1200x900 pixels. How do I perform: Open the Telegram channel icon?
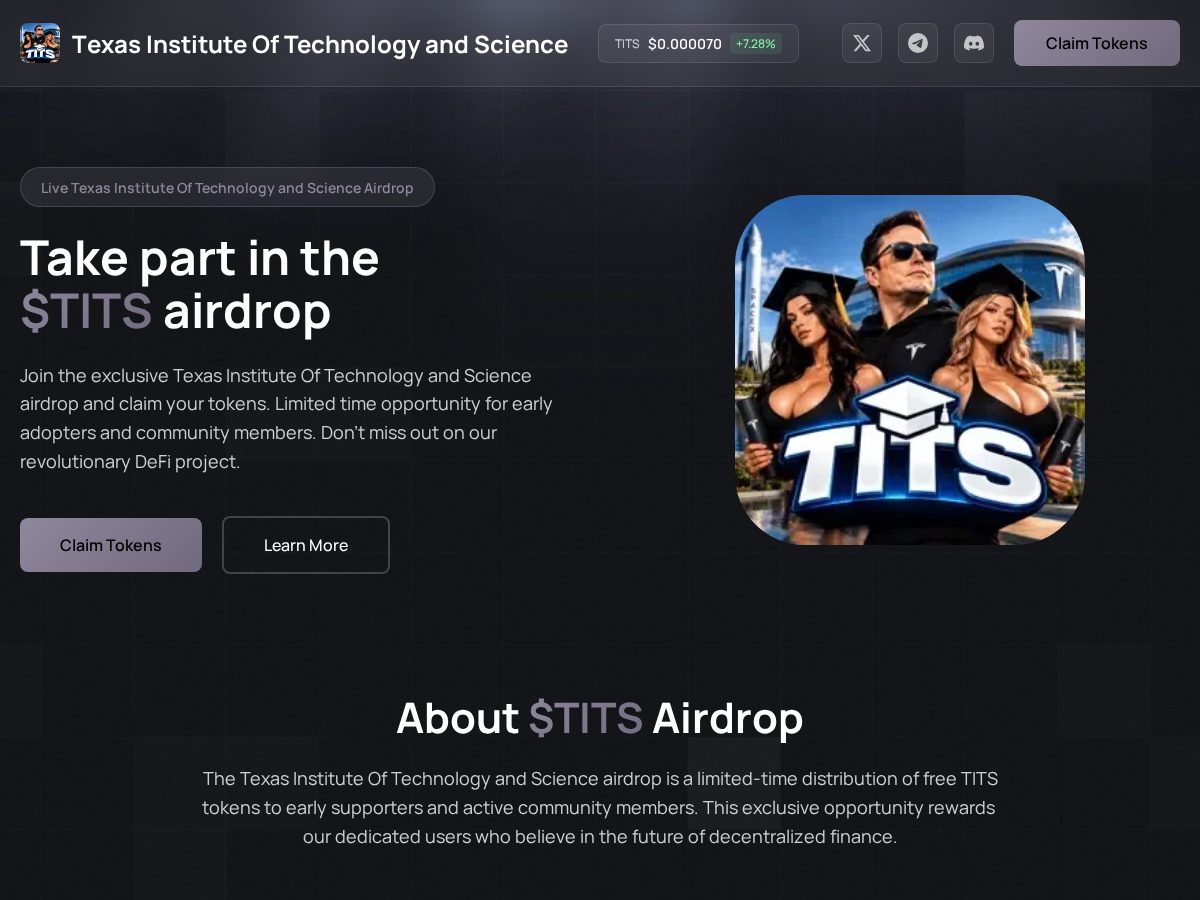pyautogui.click(x=918, y=43)
